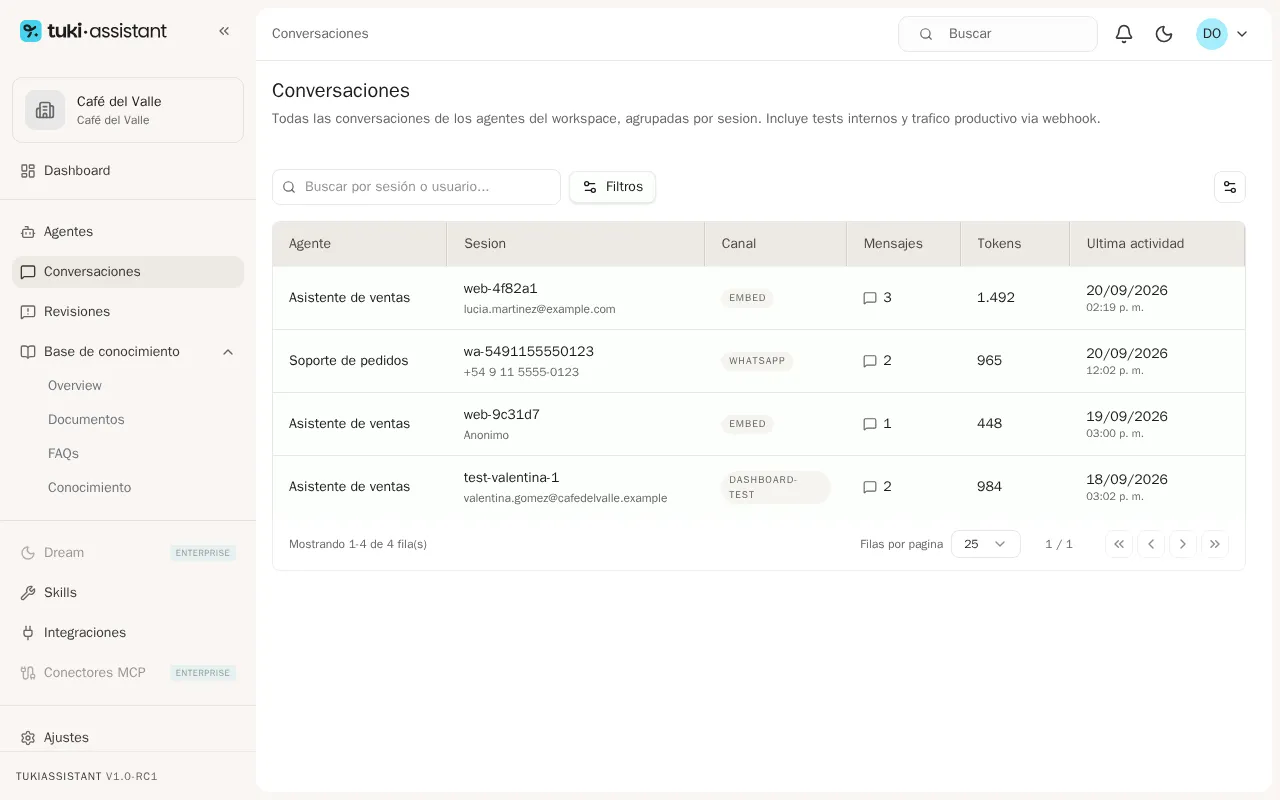Click the Dashboard grid icon
This screenshot has height=800, width=1280.
(x=28, y=171)
